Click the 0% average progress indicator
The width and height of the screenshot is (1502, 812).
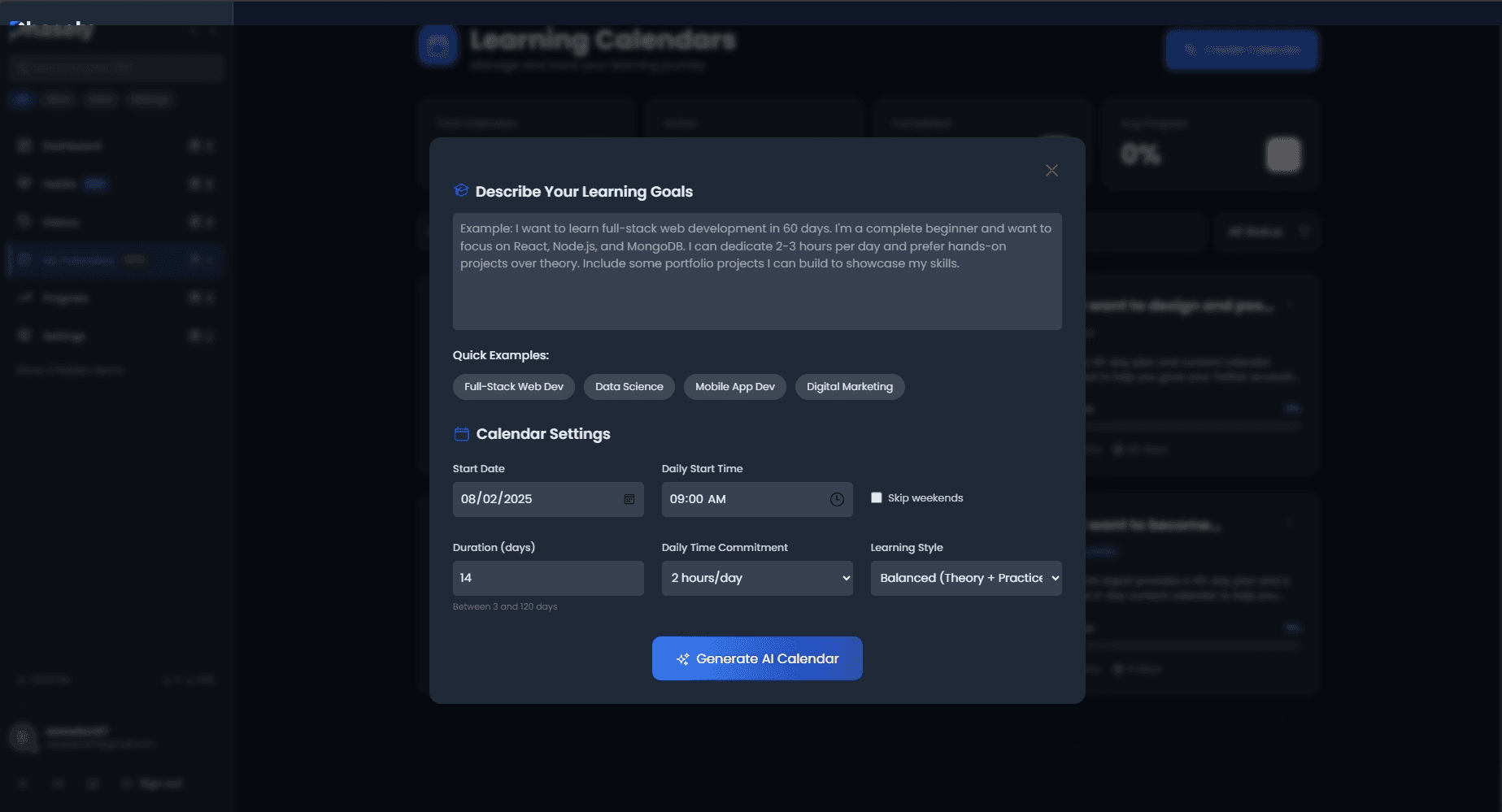1142,154
